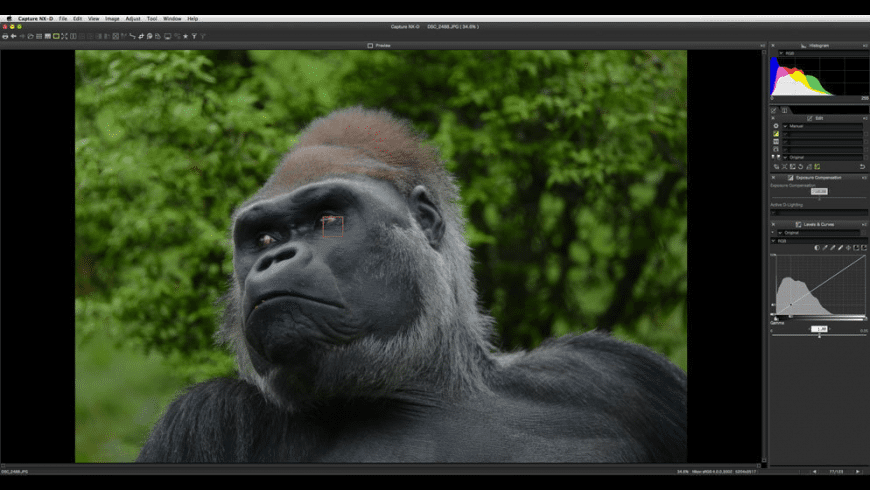Open the Image menu
The width and height of the screenshot is (870, 490).
click(x=112, y=18)
